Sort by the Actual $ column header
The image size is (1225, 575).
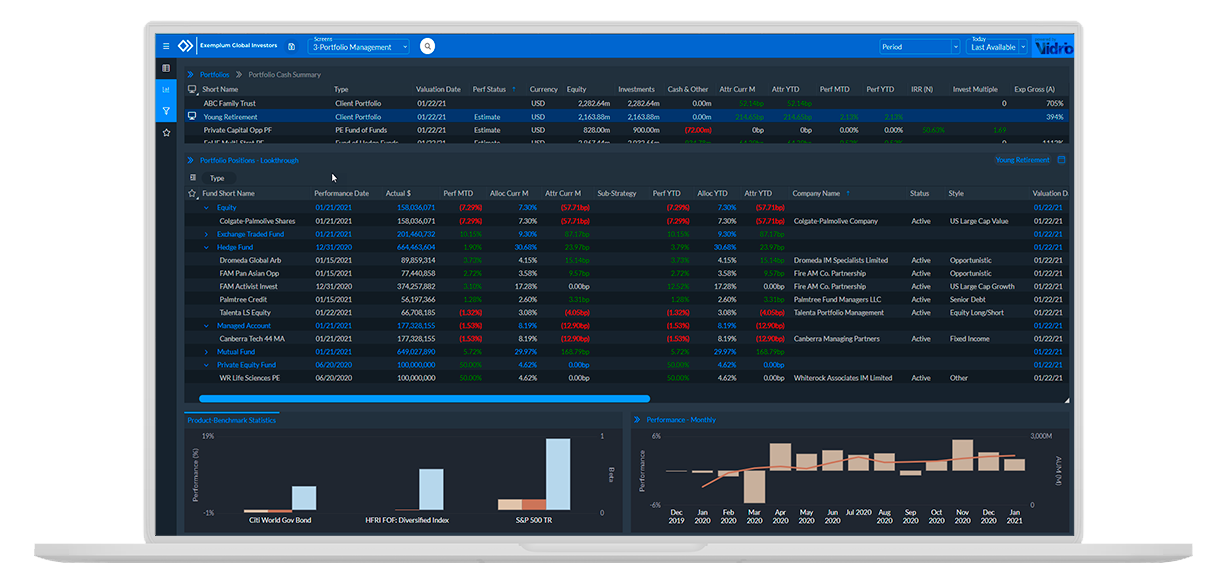(398, 193)
